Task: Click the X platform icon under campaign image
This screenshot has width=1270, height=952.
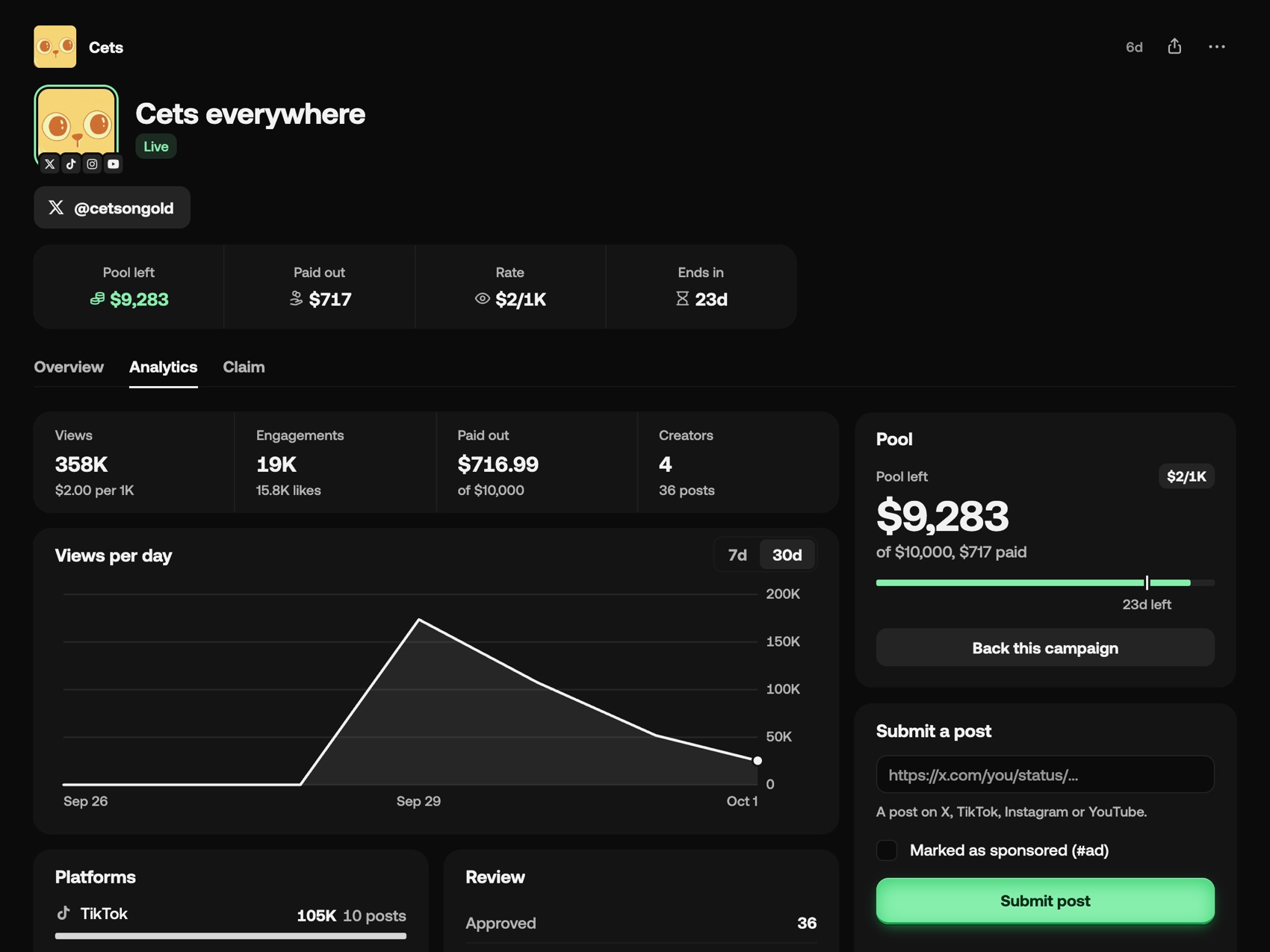Action: (50, 164)
